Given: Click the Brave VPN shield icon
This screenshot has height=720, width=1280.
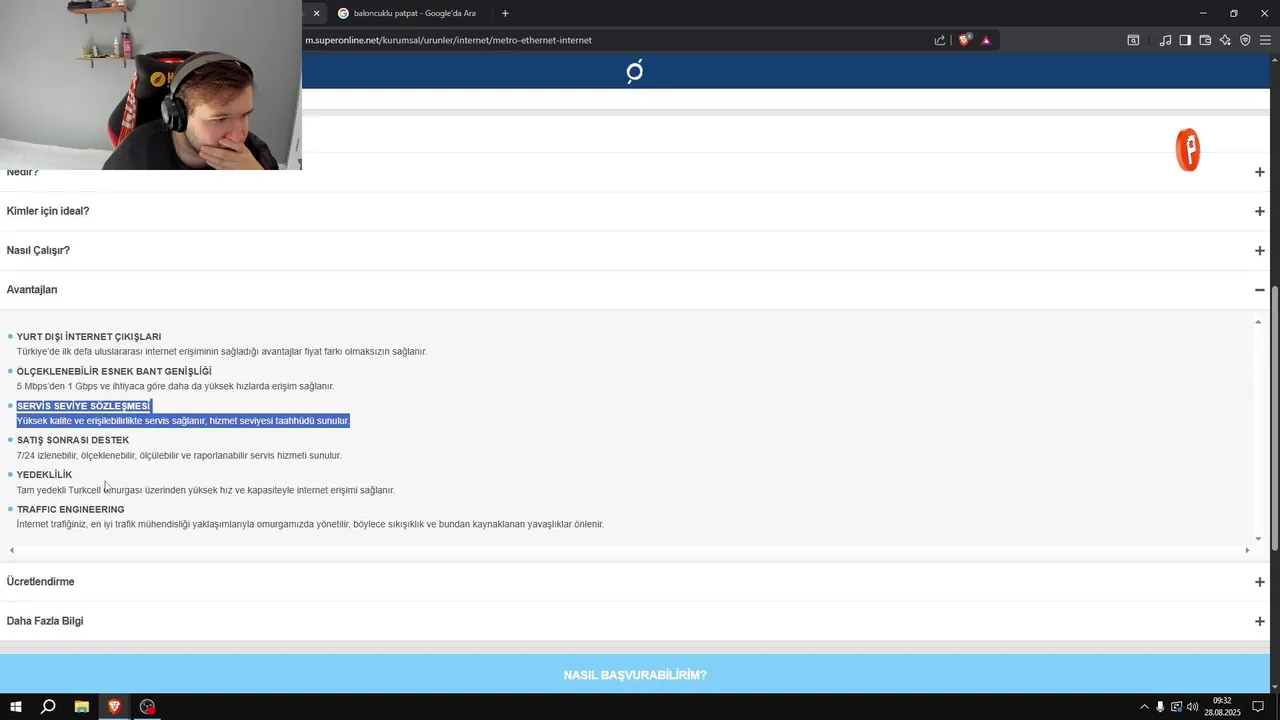Looking at the screenshot, I should [1245, 40].
